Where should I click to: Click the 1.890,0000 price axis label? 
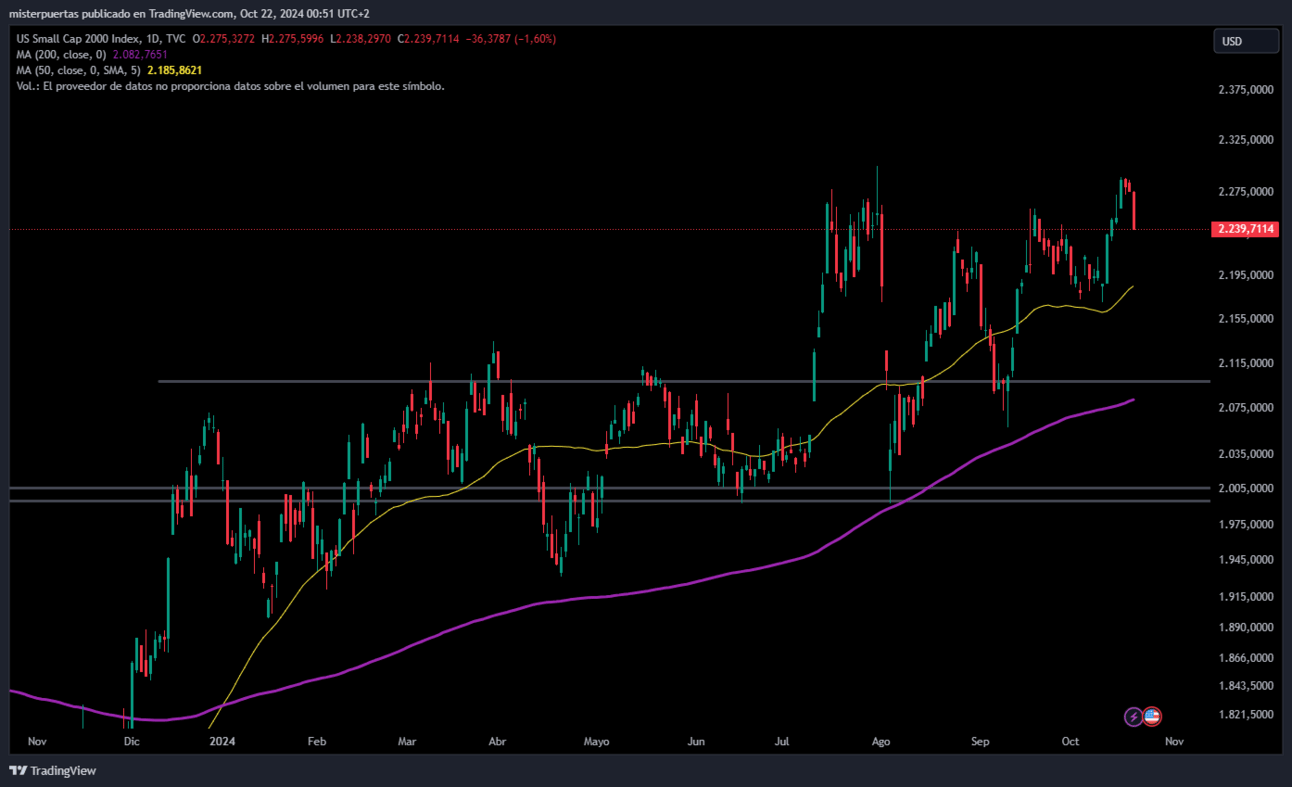pyautogui.click(x=1245, y=627)
